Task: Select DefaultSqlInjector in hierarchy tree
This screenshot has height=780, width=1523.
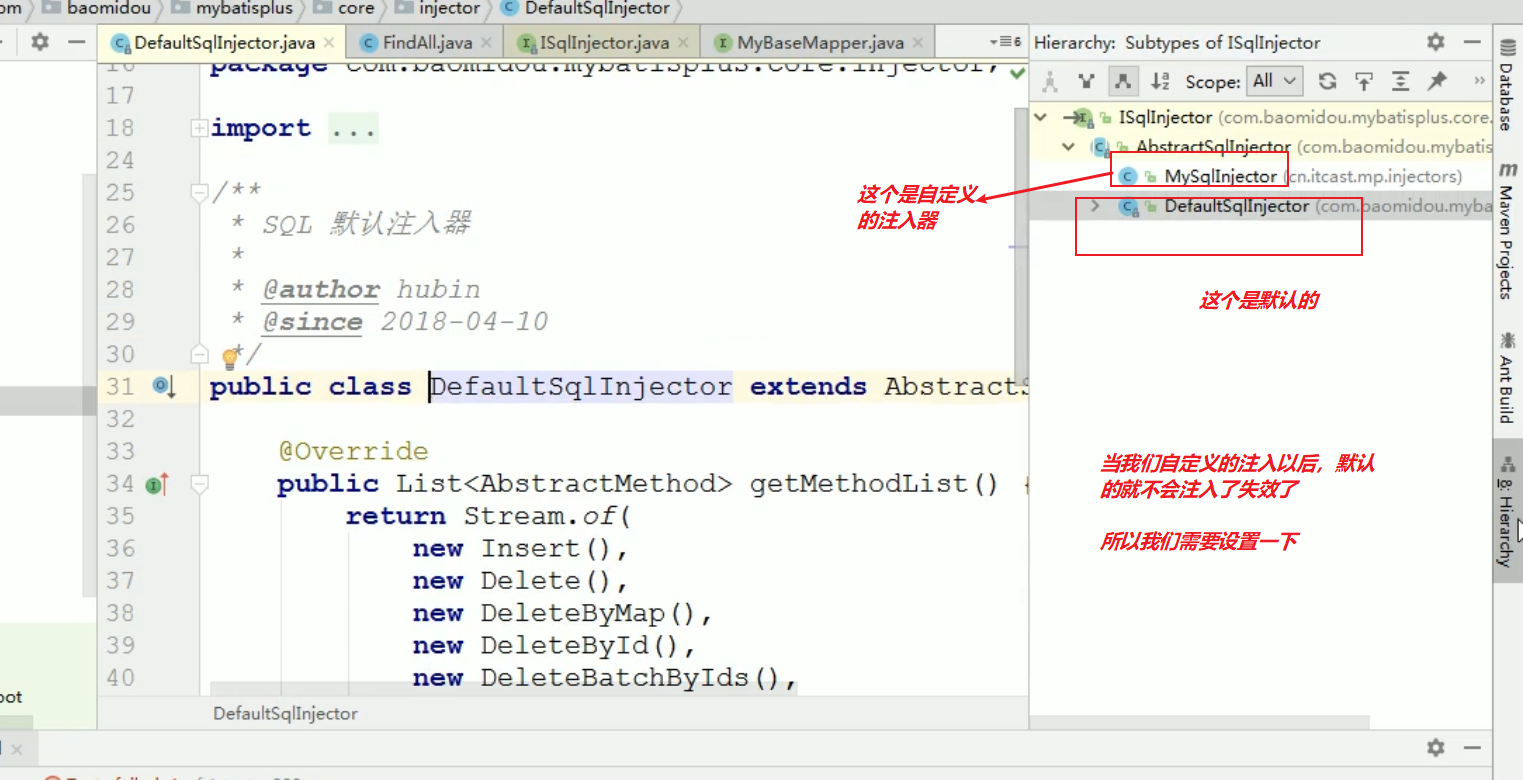Action: point(1236,206)
